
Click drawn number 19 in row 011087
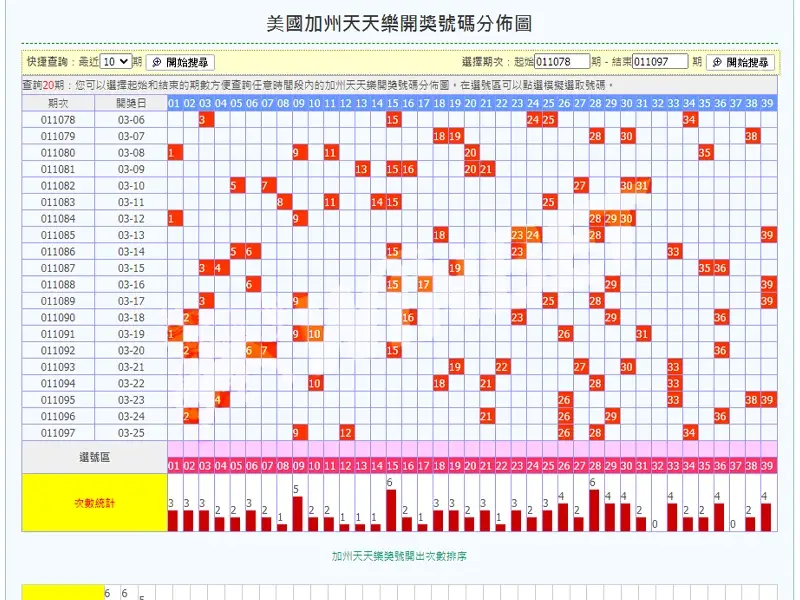click(456, 268)
